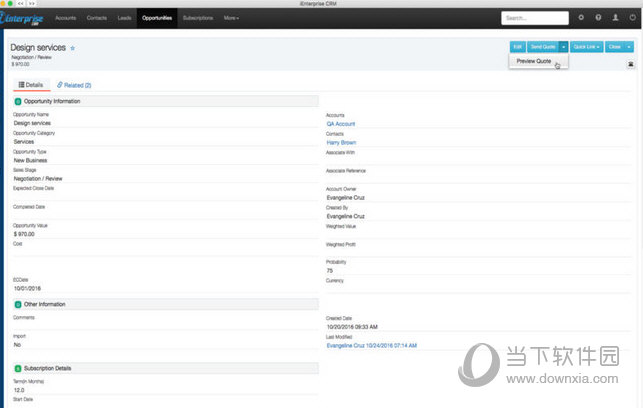
Task: Open the Harry Brown contact link
Action: click(341, 143)
